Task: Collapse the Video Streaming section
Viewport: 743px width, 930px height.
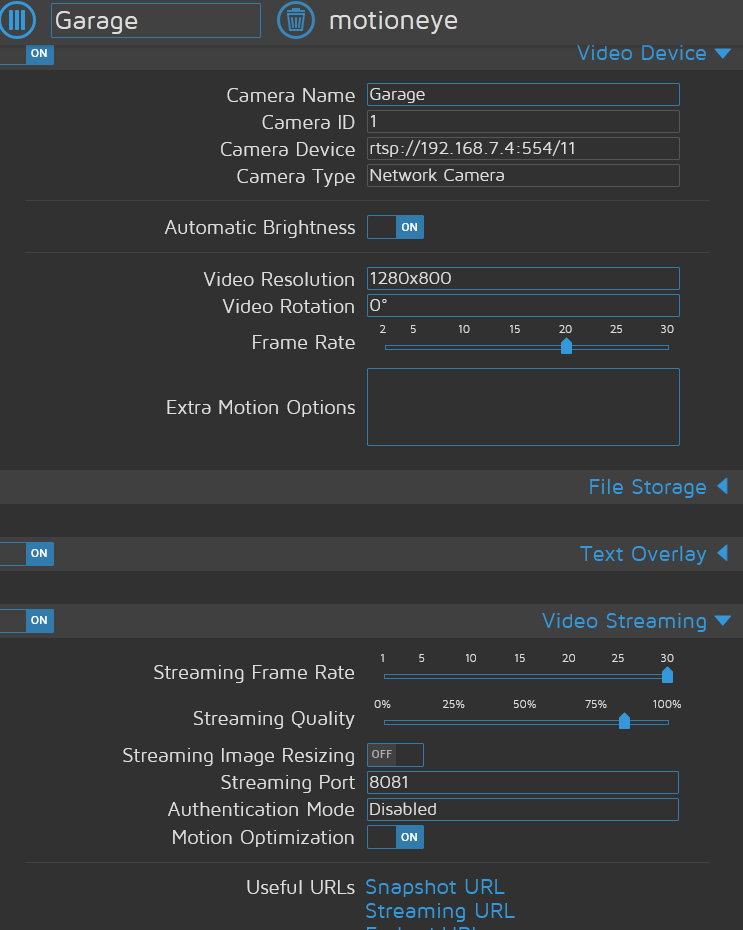Action: pos(624,621)
